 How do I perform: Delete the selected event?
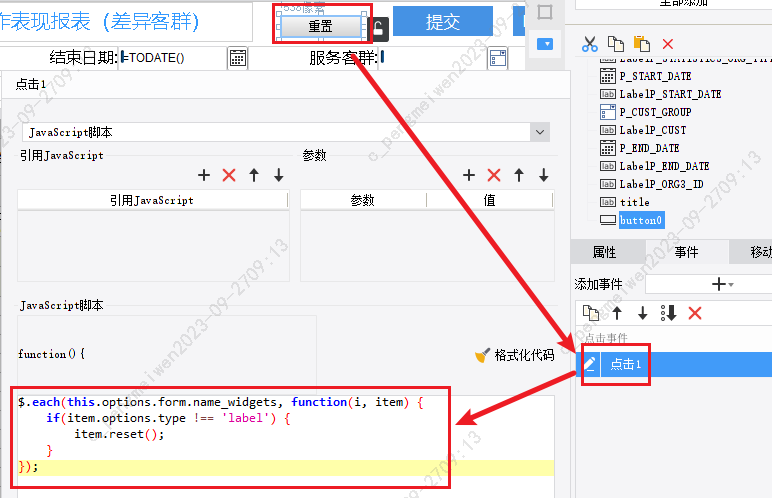(x=695, y=313)
